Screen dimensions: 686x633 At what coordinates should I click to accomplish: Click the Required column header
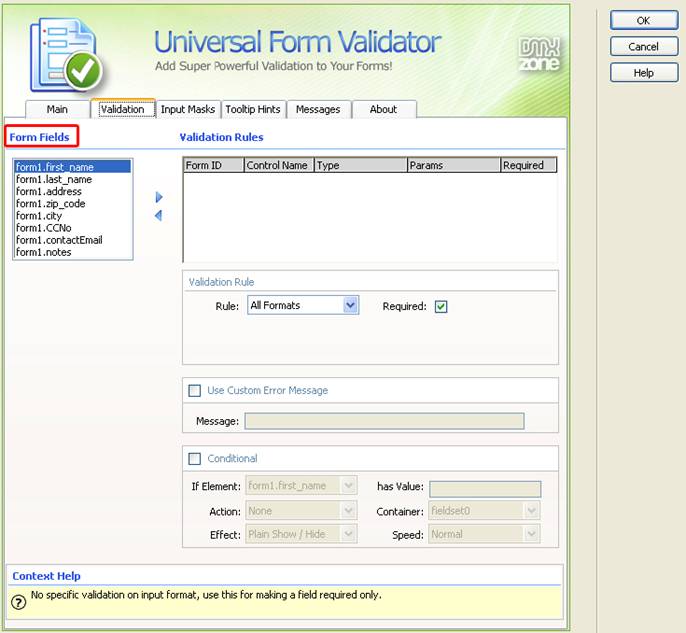pos(528,165)
